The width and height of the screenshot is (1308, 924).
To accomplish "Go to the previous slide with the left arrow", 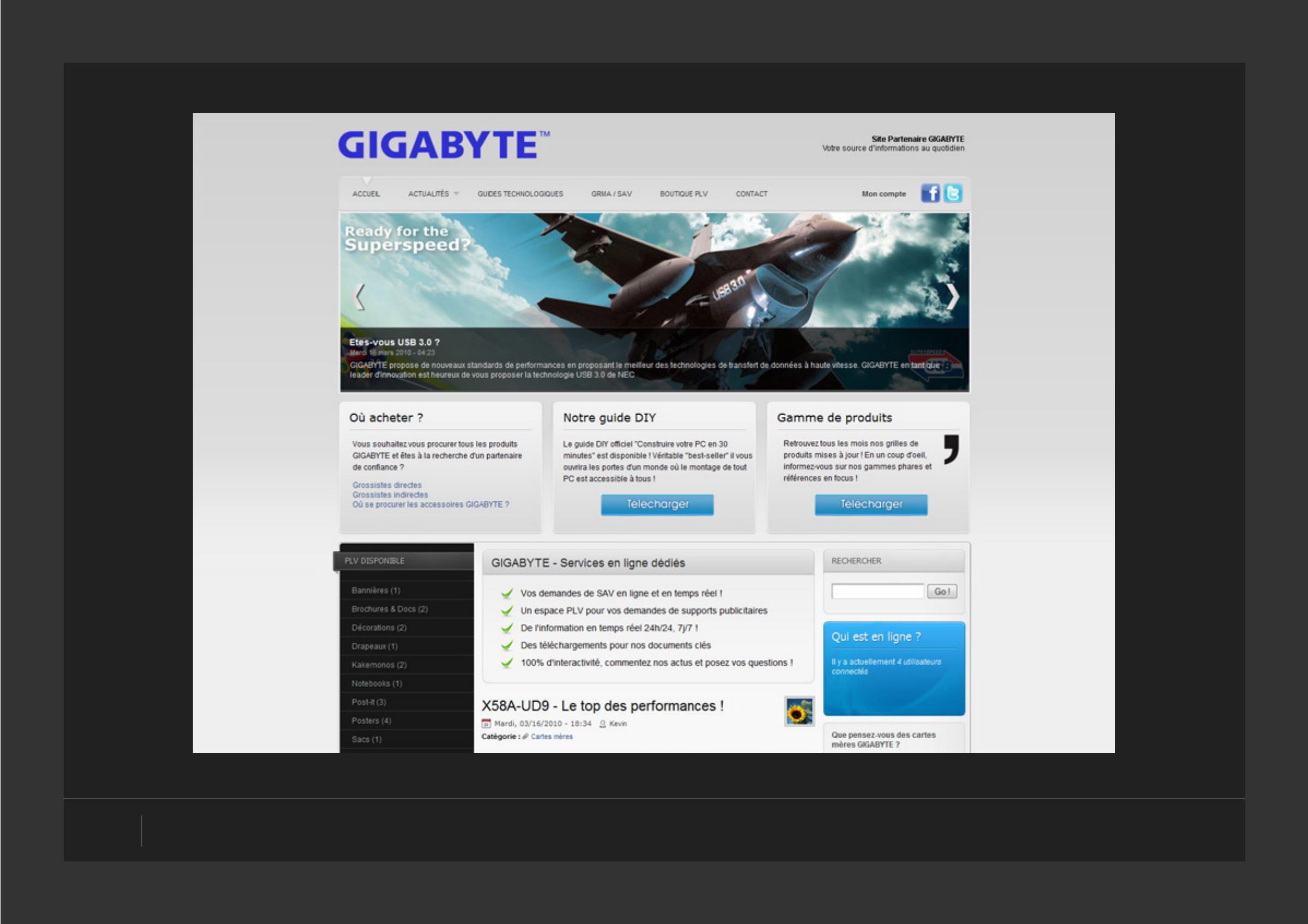I will [x=359, y=296].
